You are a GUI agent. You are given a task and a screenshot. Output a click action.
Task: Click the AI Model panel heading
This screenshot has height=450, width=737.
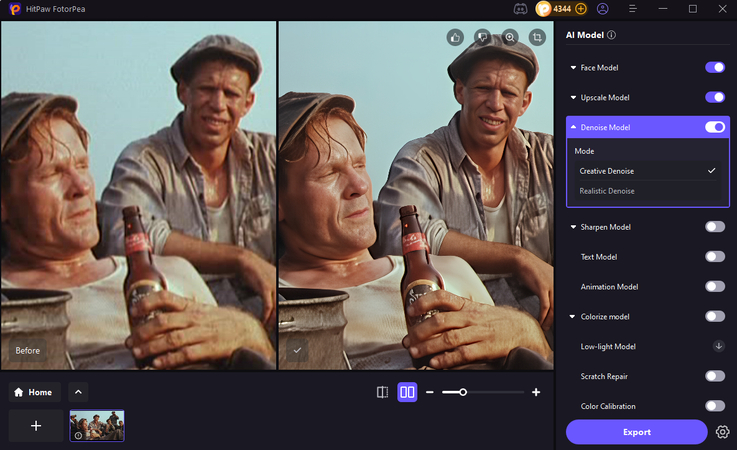(585, 35)
